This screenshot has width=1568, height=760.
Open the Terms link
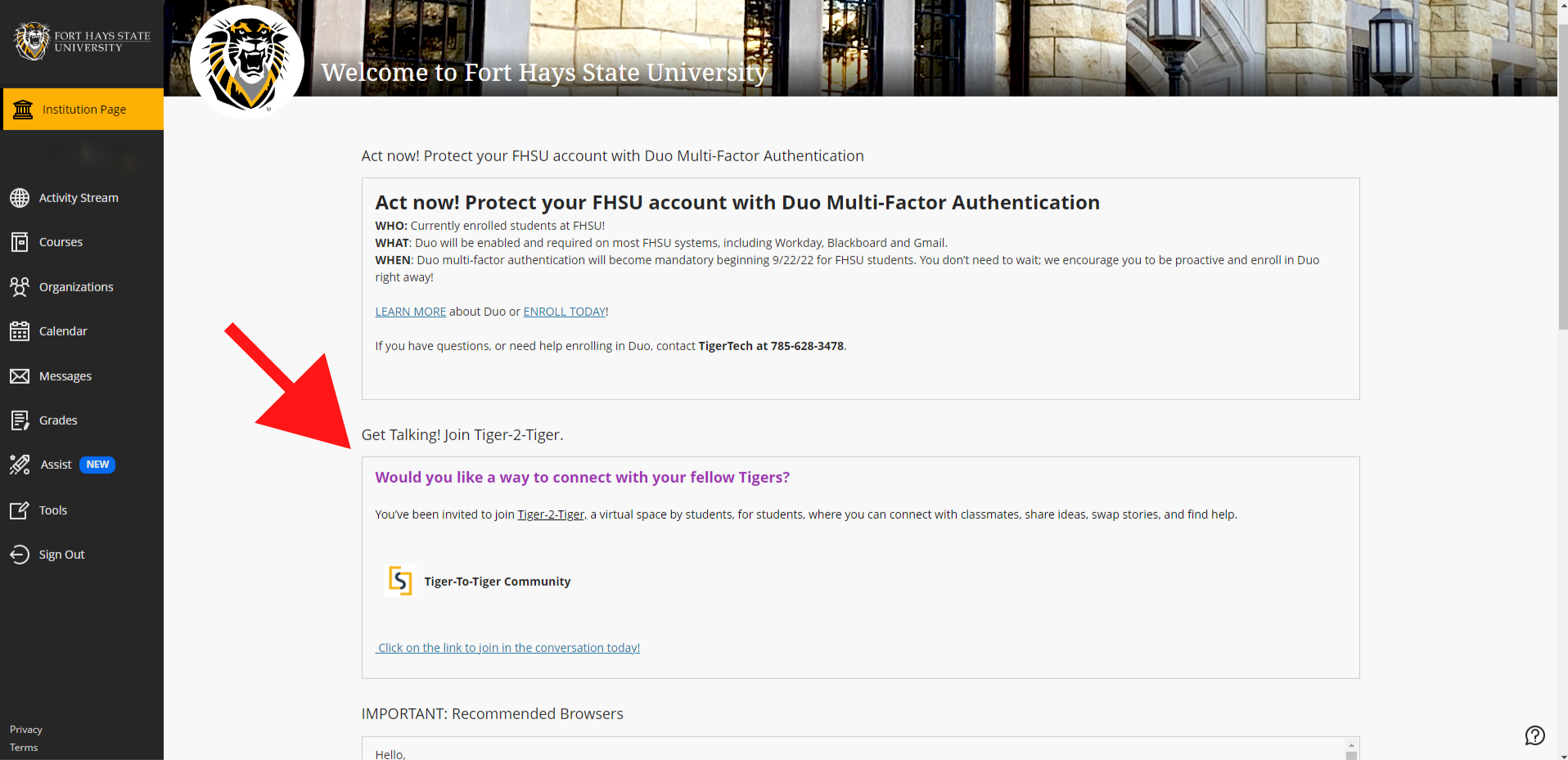tap(24, 748)
